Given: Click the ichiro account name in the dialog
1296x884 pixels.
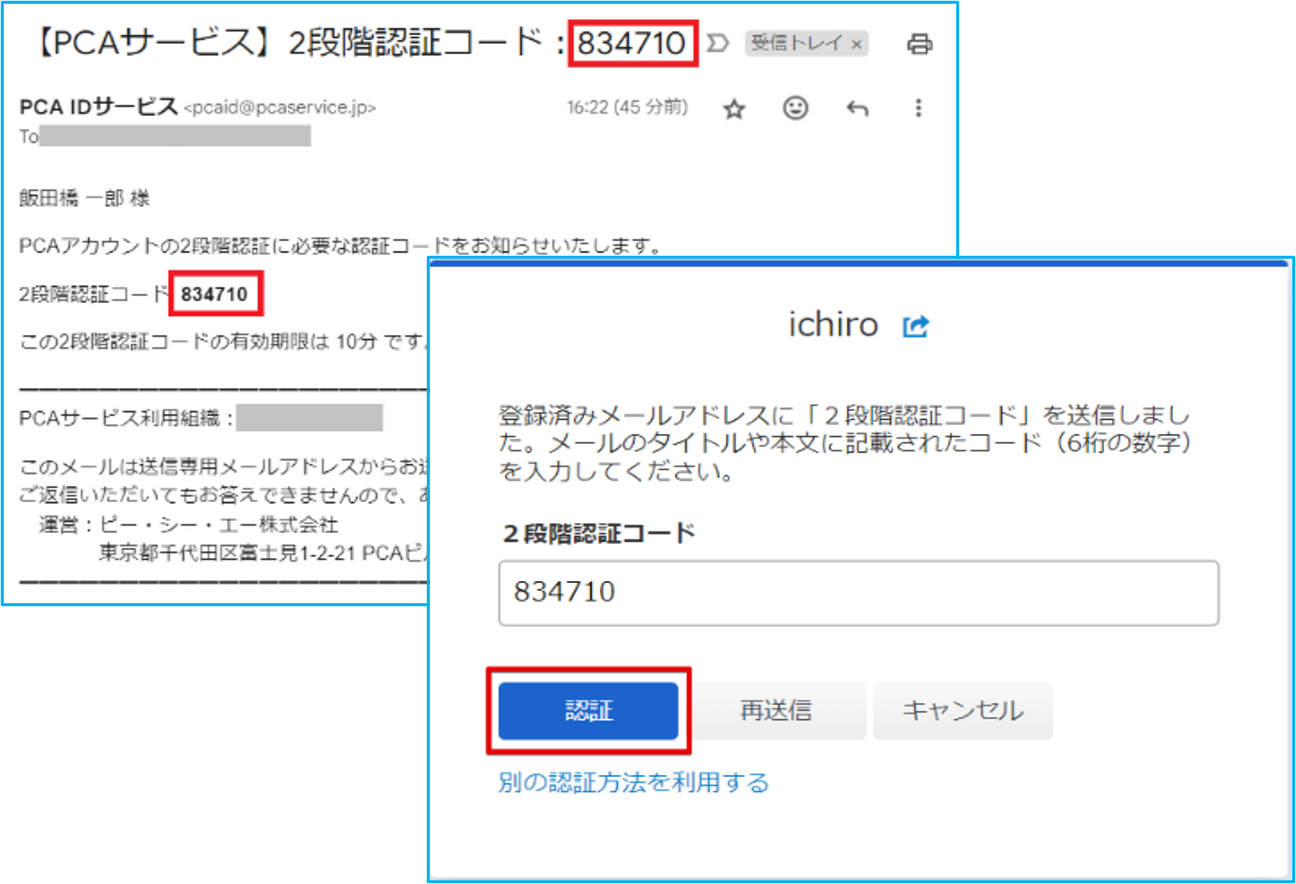Looking at the screenshot, I should [x=833, y=325].
